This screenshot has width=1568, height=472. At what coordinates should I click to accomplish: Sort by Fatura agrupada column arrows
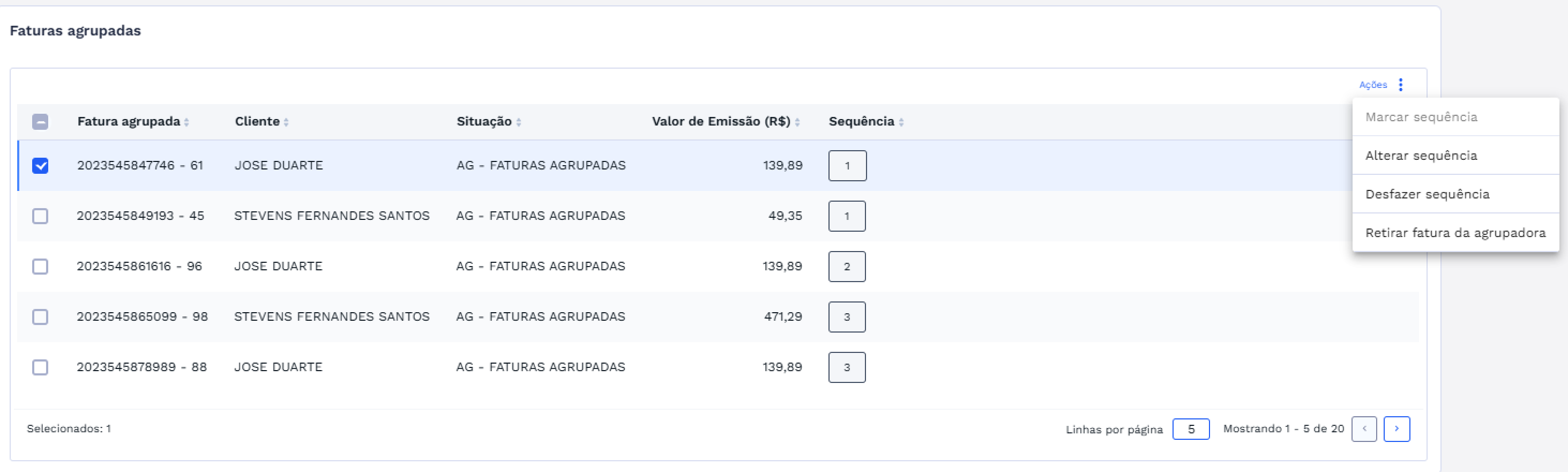tap(186, 122)
